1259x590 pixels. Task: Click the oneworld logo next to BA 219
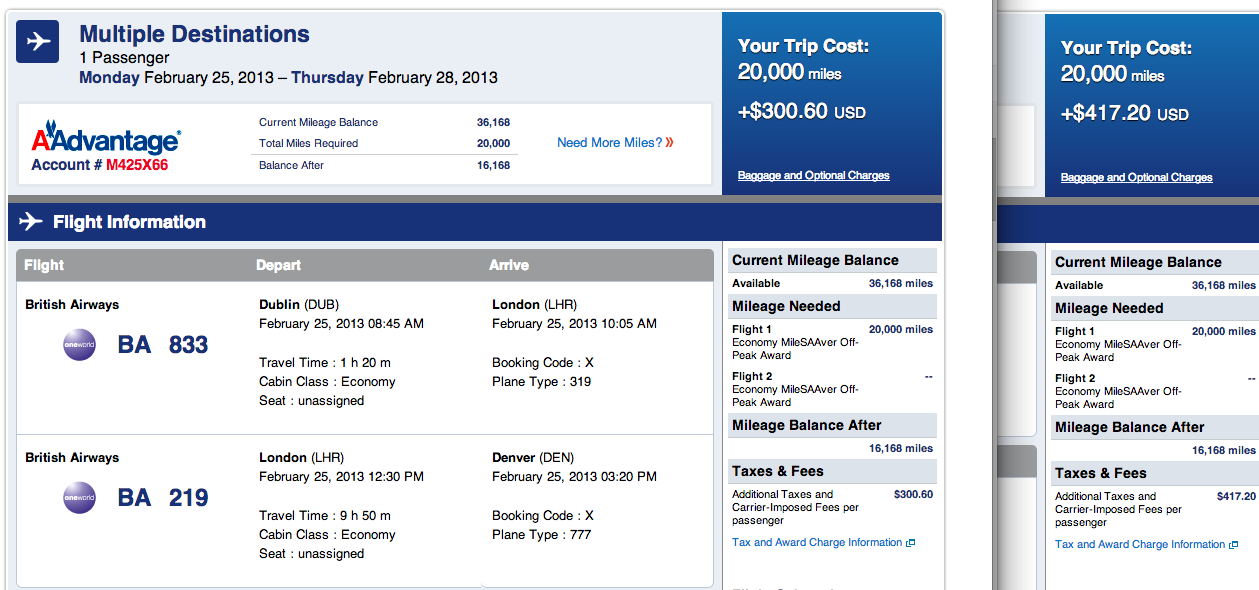tap(79, 497)
